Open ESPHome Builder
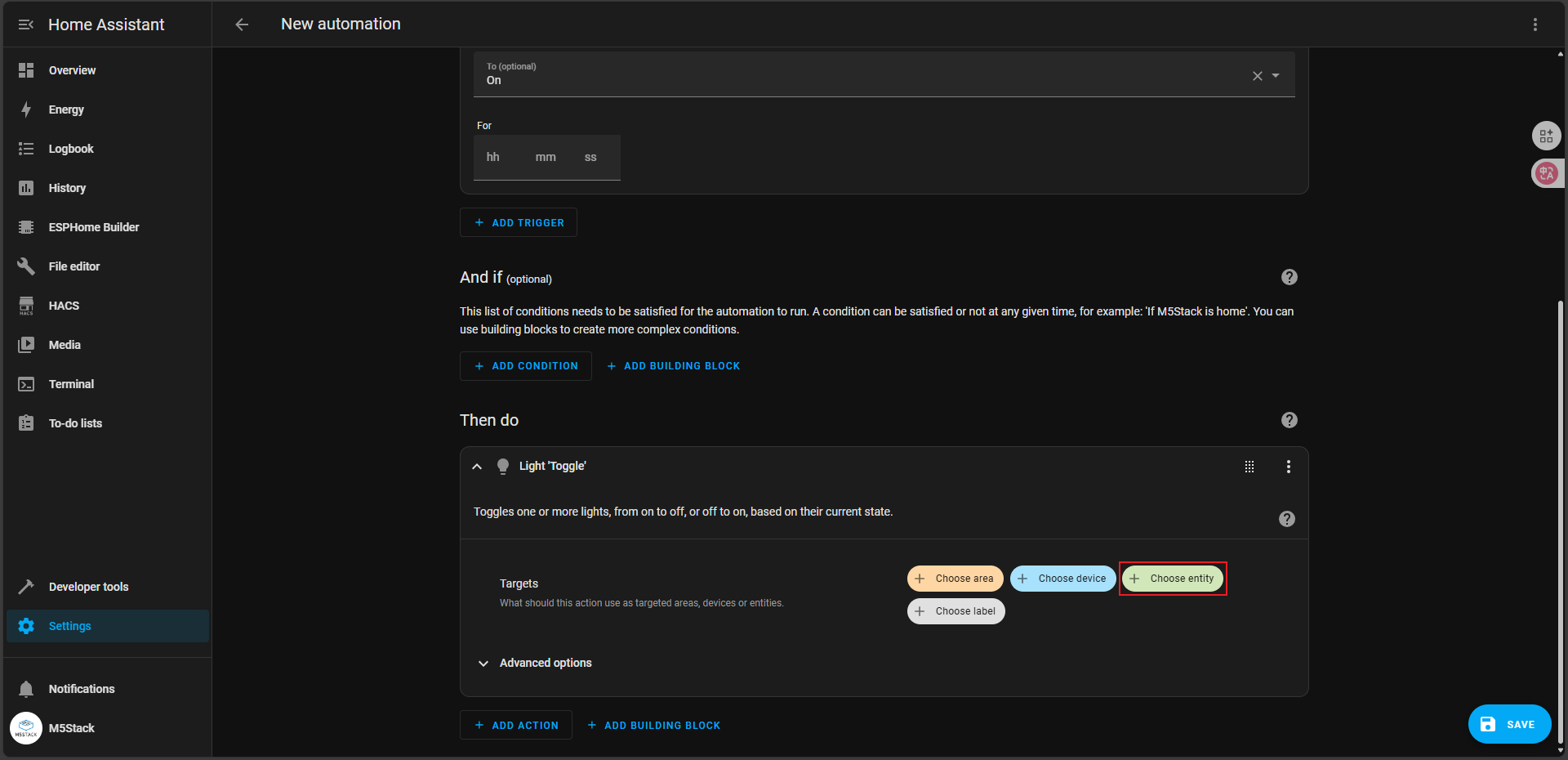The width and height of the screenshot is (1568, 760). 108,227
